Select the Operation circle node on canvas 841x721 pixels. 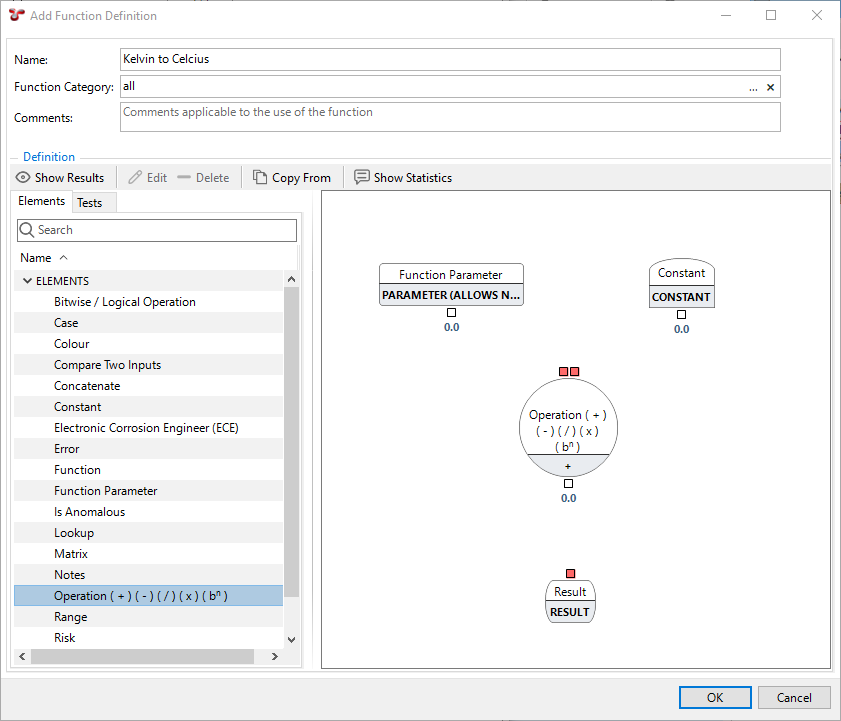click(x=569, y=428)
